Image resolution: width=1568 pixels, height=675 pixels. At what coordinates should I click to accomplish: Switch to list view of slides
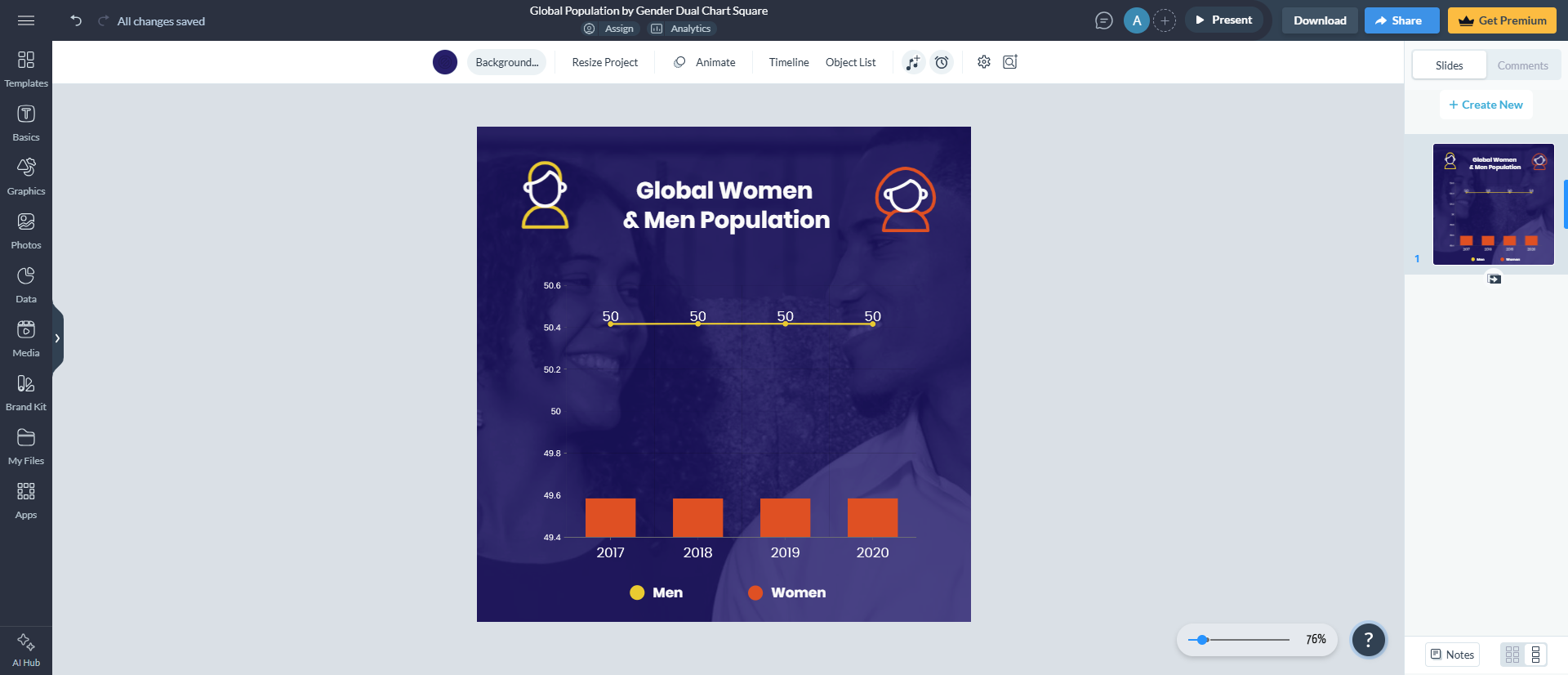tap(1535, 655)
